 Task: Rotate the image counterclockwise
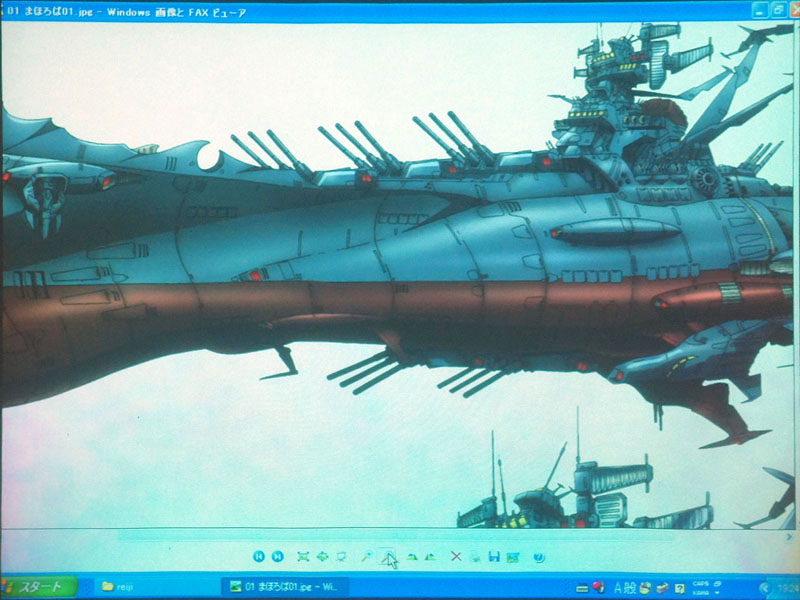[x=429, y=556]
